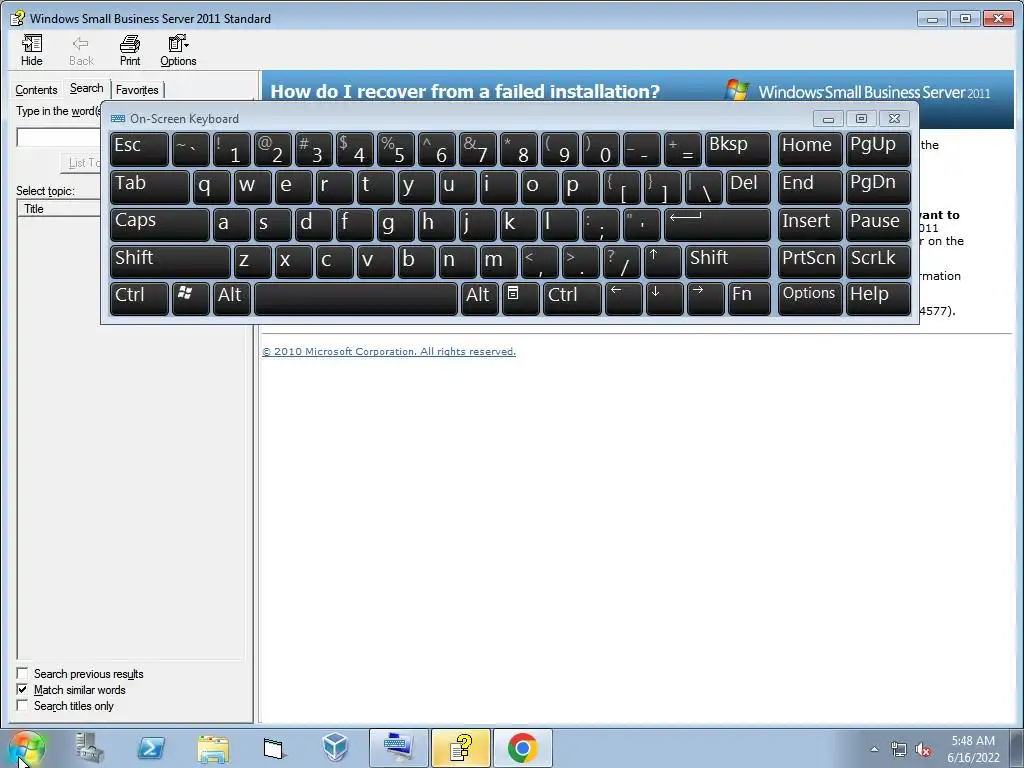The image size is (1024, 768).
Task: Click the spacebar on On-Screen Keyboard
Action: [x=356, y=298]
